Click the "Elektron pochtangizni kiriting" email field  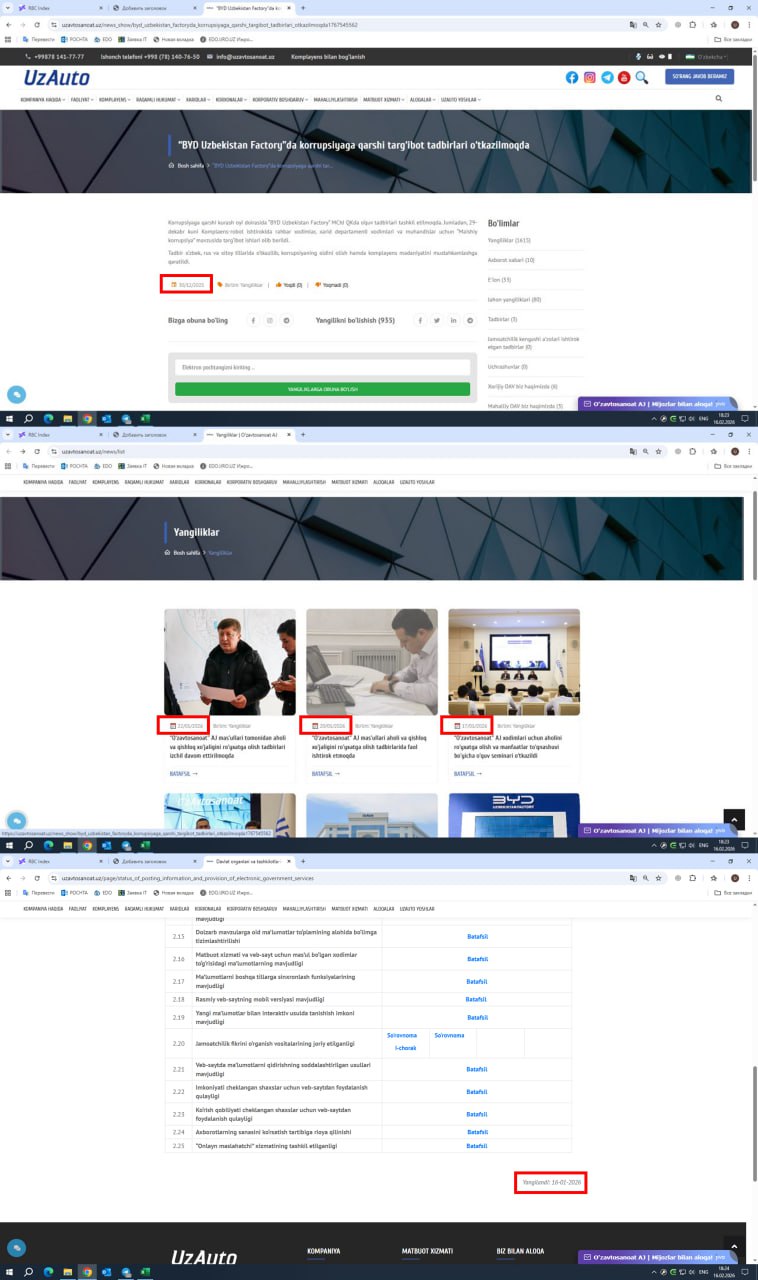[x=322, y=367]
